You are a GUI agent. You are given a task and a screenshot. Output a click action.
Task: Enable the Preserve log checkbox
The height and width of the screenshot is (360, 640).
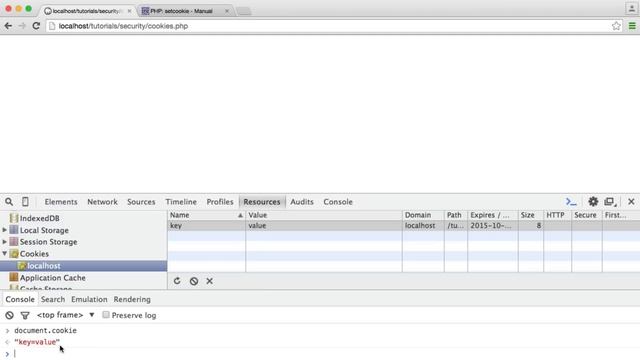(x=106, y=315)
